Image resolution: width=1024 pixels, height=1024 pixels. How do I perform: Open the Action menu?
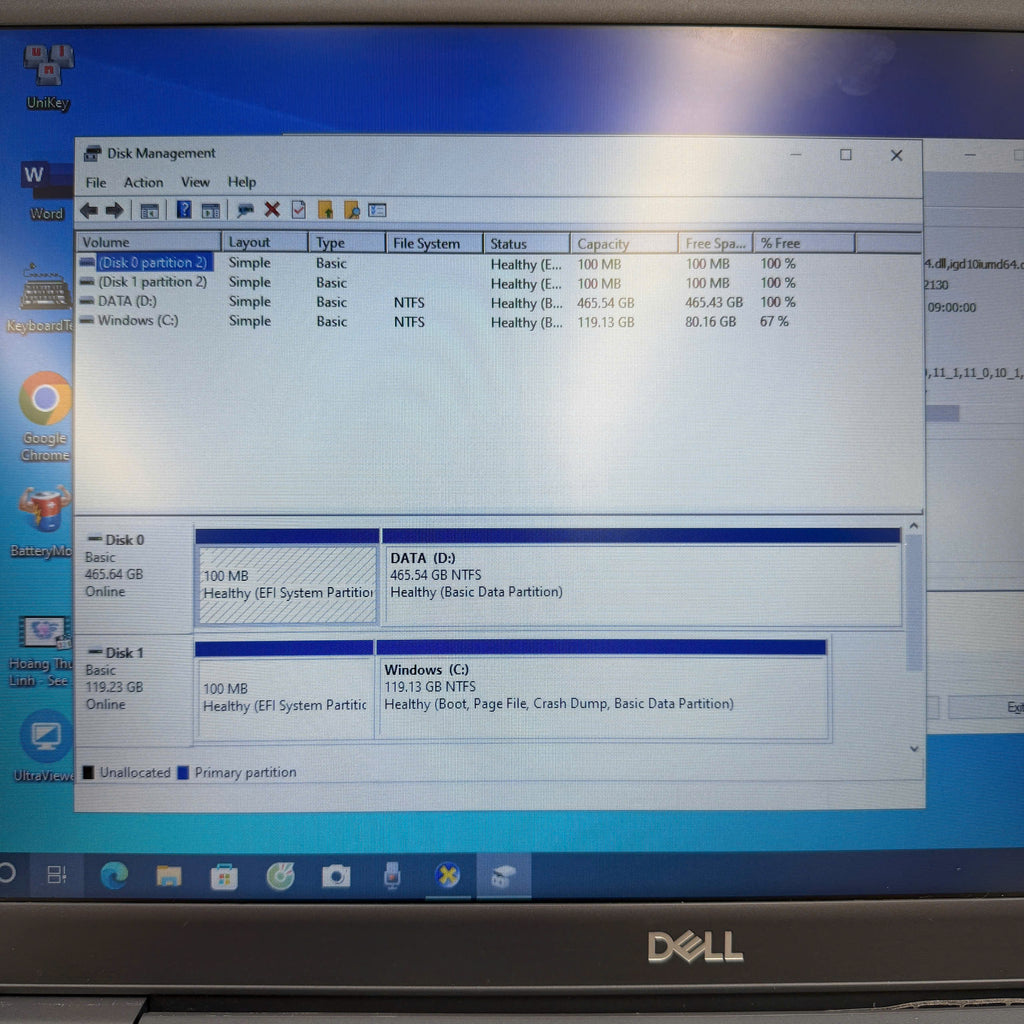tap(143, 182)
